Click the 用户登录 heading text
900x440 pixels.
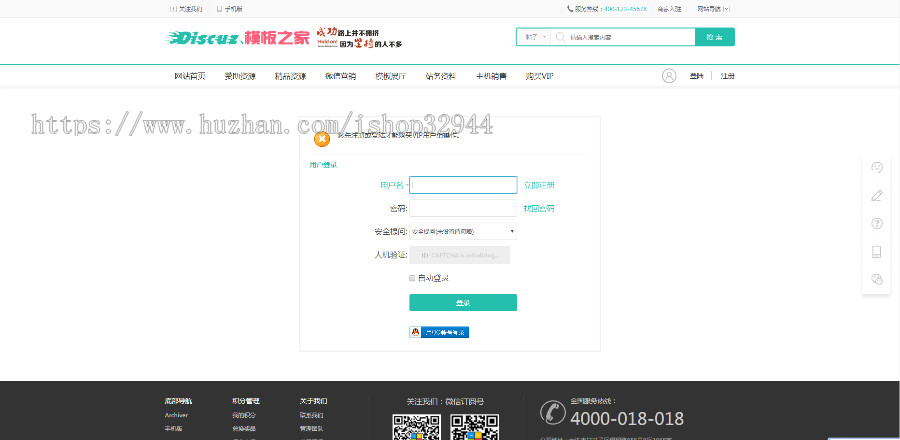click(x=323, y=165)
